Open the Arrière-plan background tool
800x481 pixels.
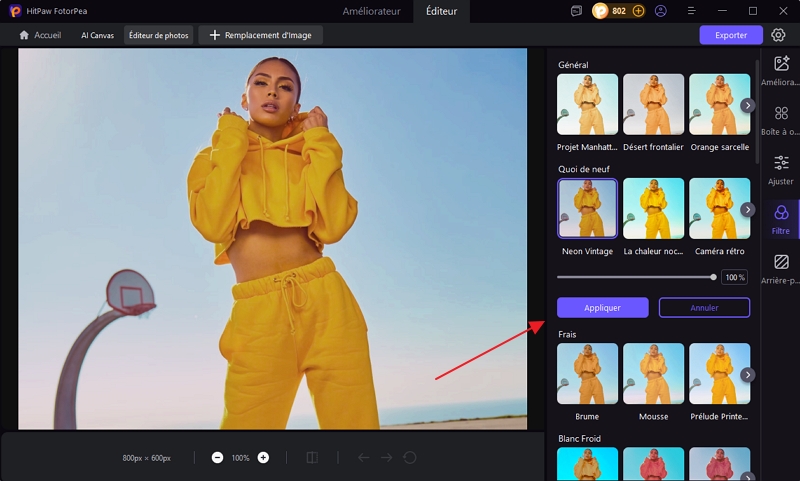(x=781, y=267)
